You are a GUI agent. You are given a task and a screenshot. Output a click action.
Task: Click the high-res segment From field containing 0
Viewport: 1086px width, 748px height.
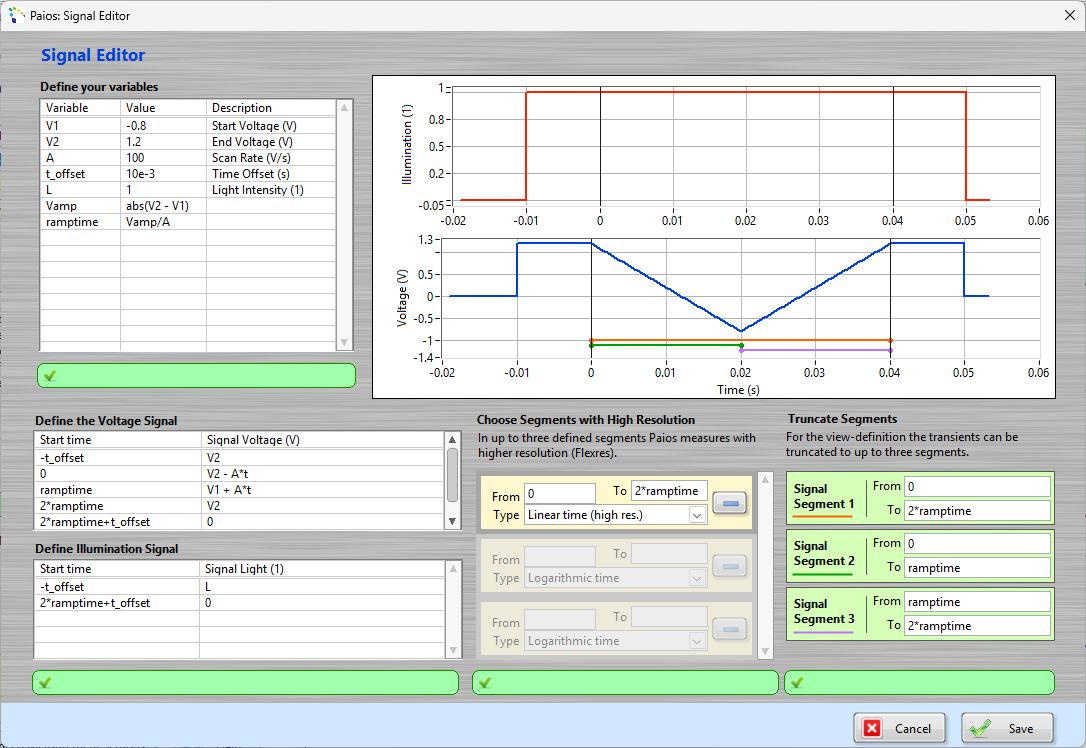(560, 493)
